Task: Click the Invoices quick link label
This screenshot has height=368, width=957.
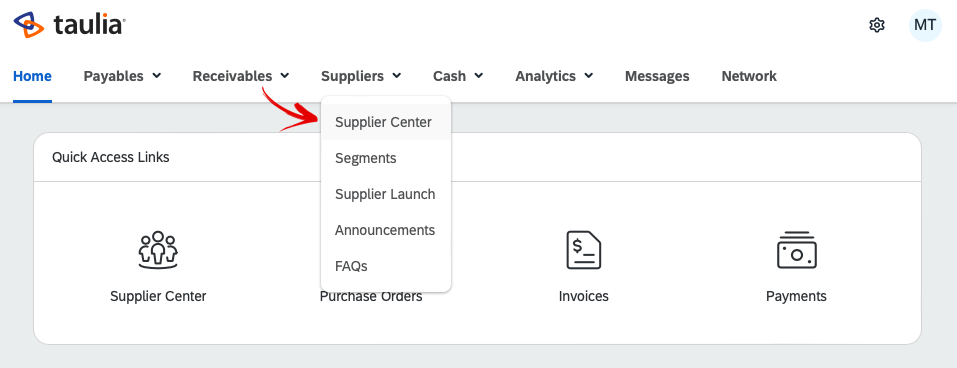Action: [x=583, y=297]
